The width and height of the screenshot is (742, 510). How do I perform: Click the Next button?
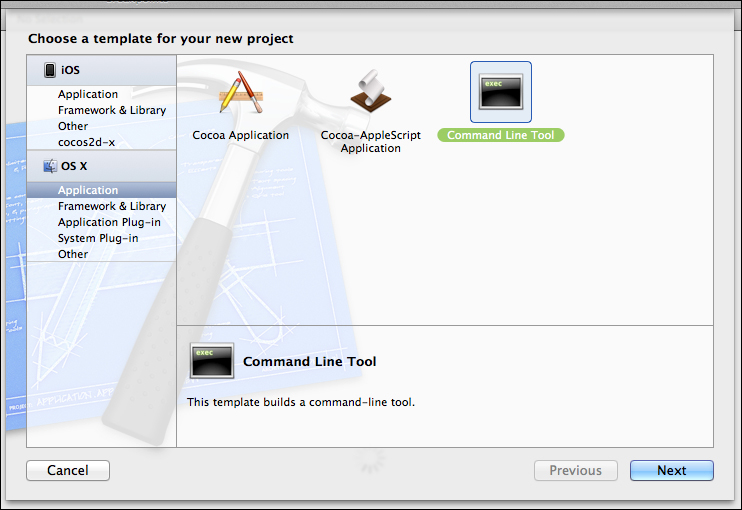(x=671, y=470)
